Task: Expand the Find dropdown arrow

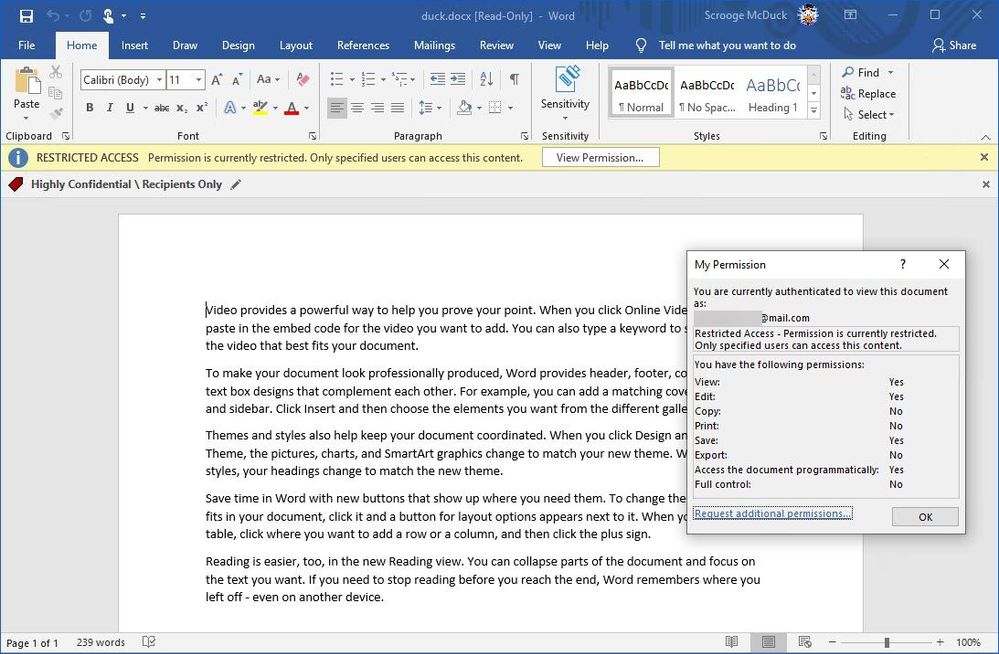Action: (891, 73)
